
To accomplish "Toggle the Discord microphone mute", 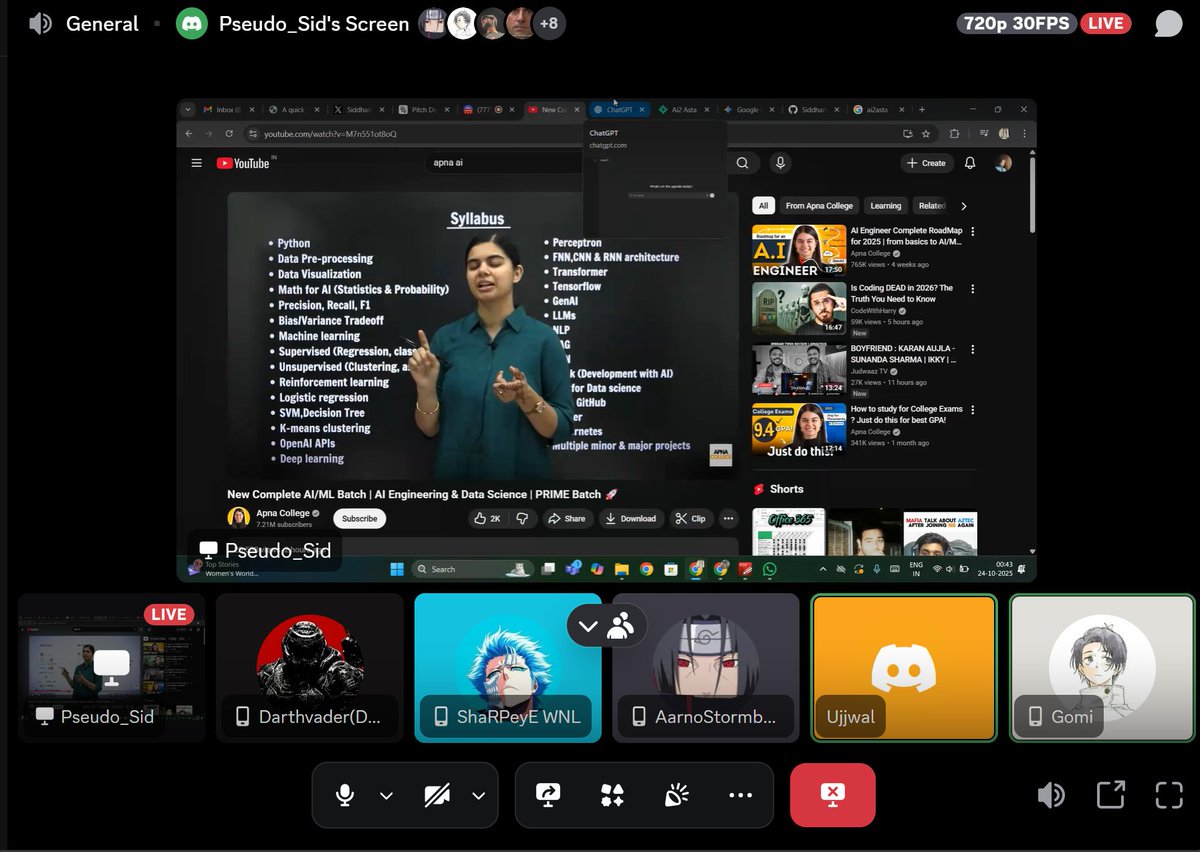I will point(345,795).
